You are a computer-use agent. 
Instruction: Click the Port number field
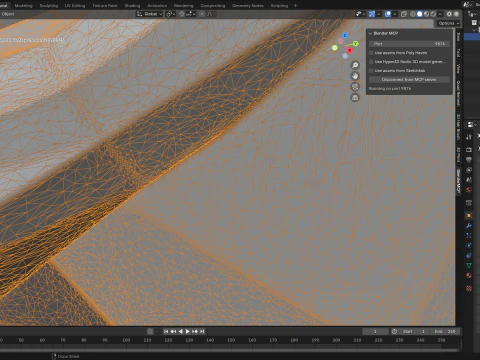(x=409, y=44)
